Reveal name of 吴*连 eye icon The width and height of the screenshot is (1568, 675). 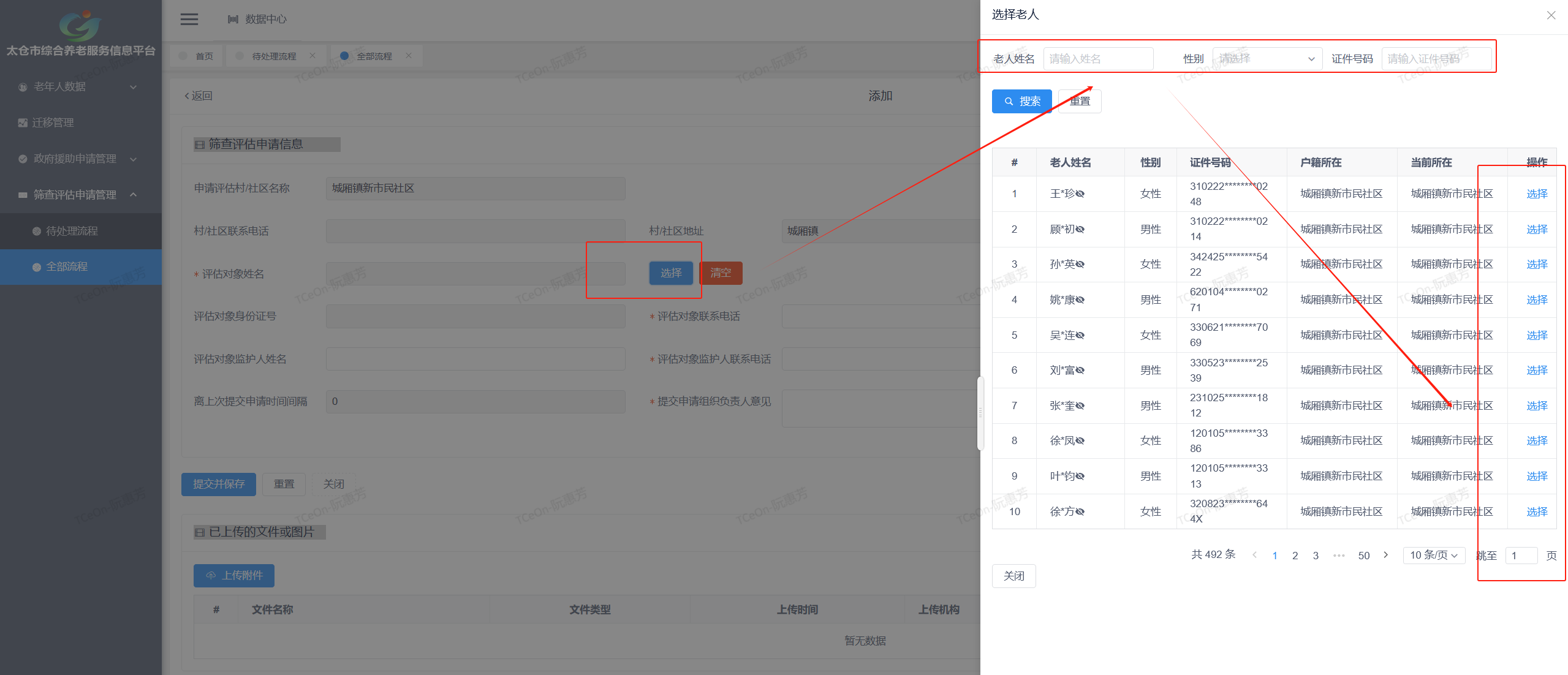point(1080,336)
